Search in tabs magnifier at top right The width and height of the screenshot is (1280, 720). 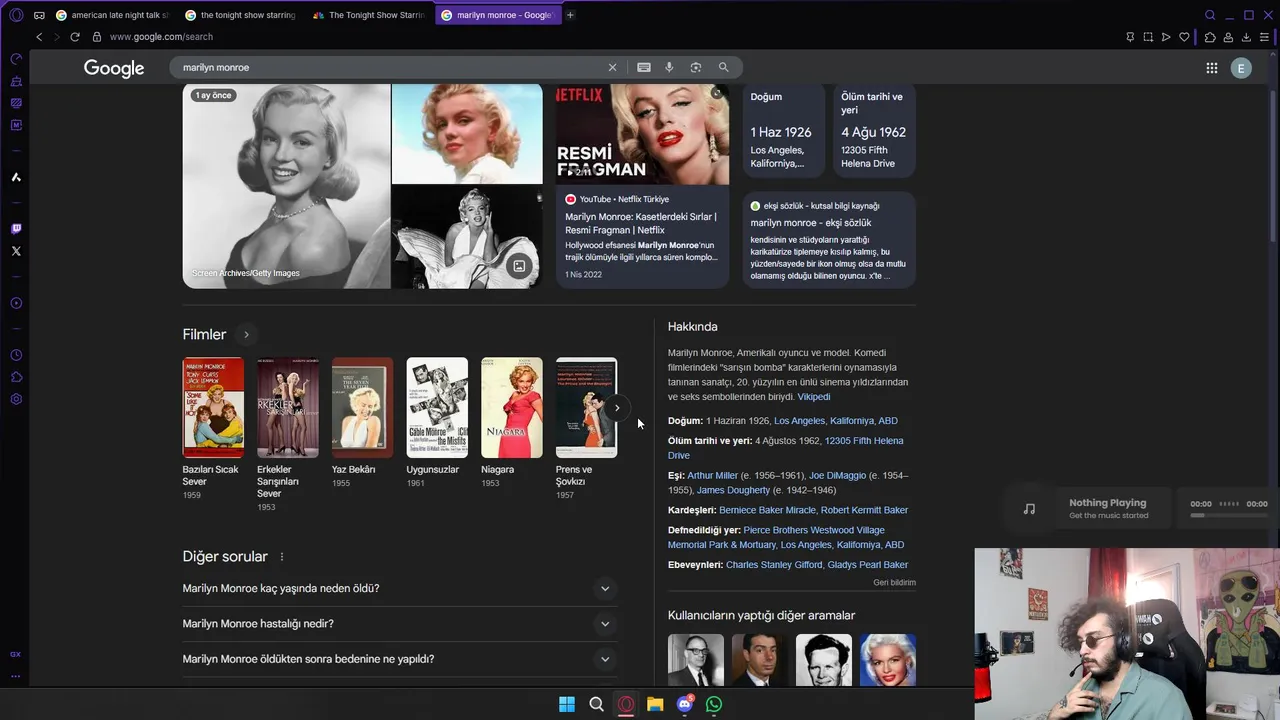(x=1210, y=15)
